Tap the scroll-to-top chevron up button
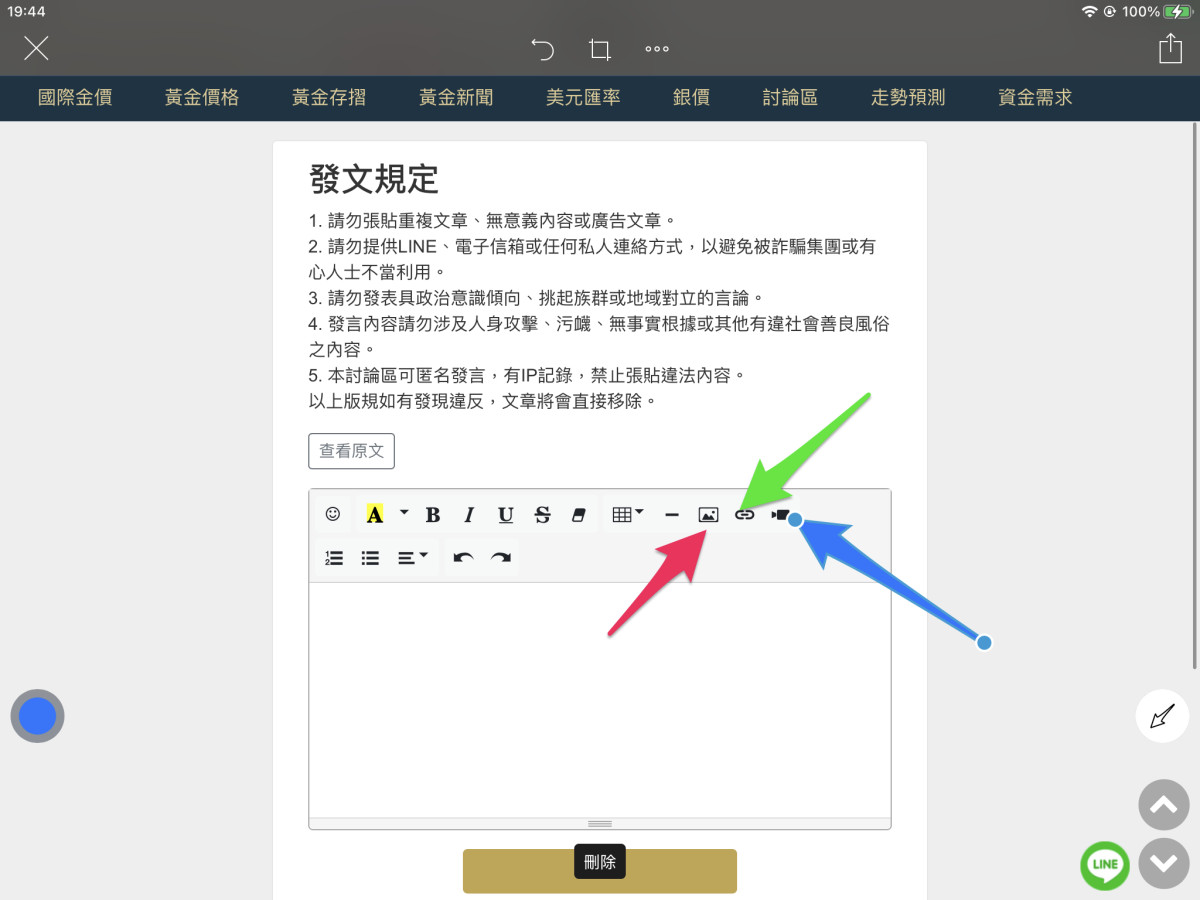This screenshot has height=900, width=1200. [1164, 806]
